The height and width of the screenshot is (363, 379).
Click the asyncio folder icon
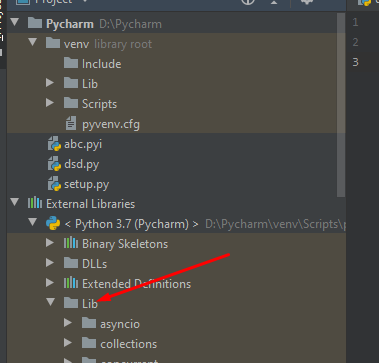89,323
